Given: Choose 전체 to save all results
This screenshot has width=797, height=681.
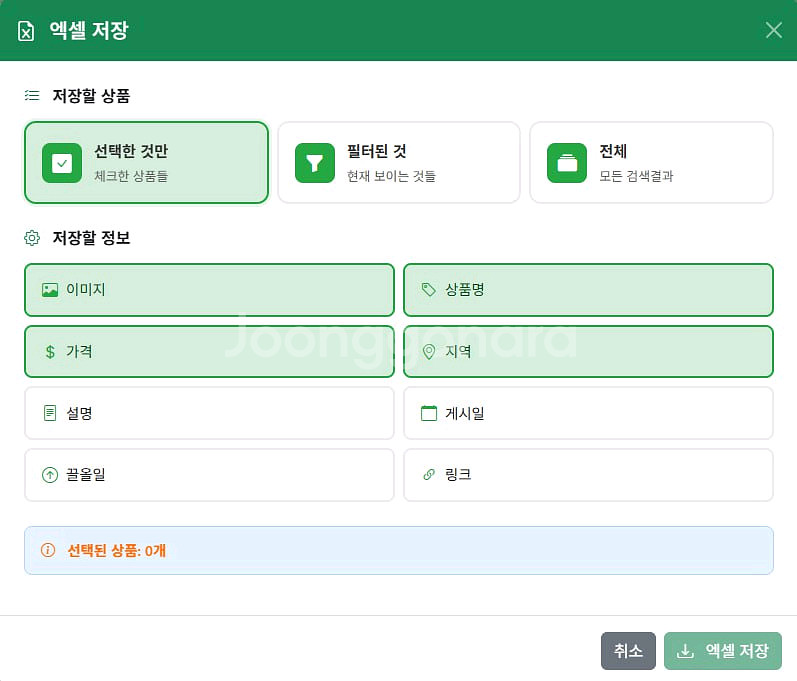Looking at the screenshot, I should [x=651, y=163].
